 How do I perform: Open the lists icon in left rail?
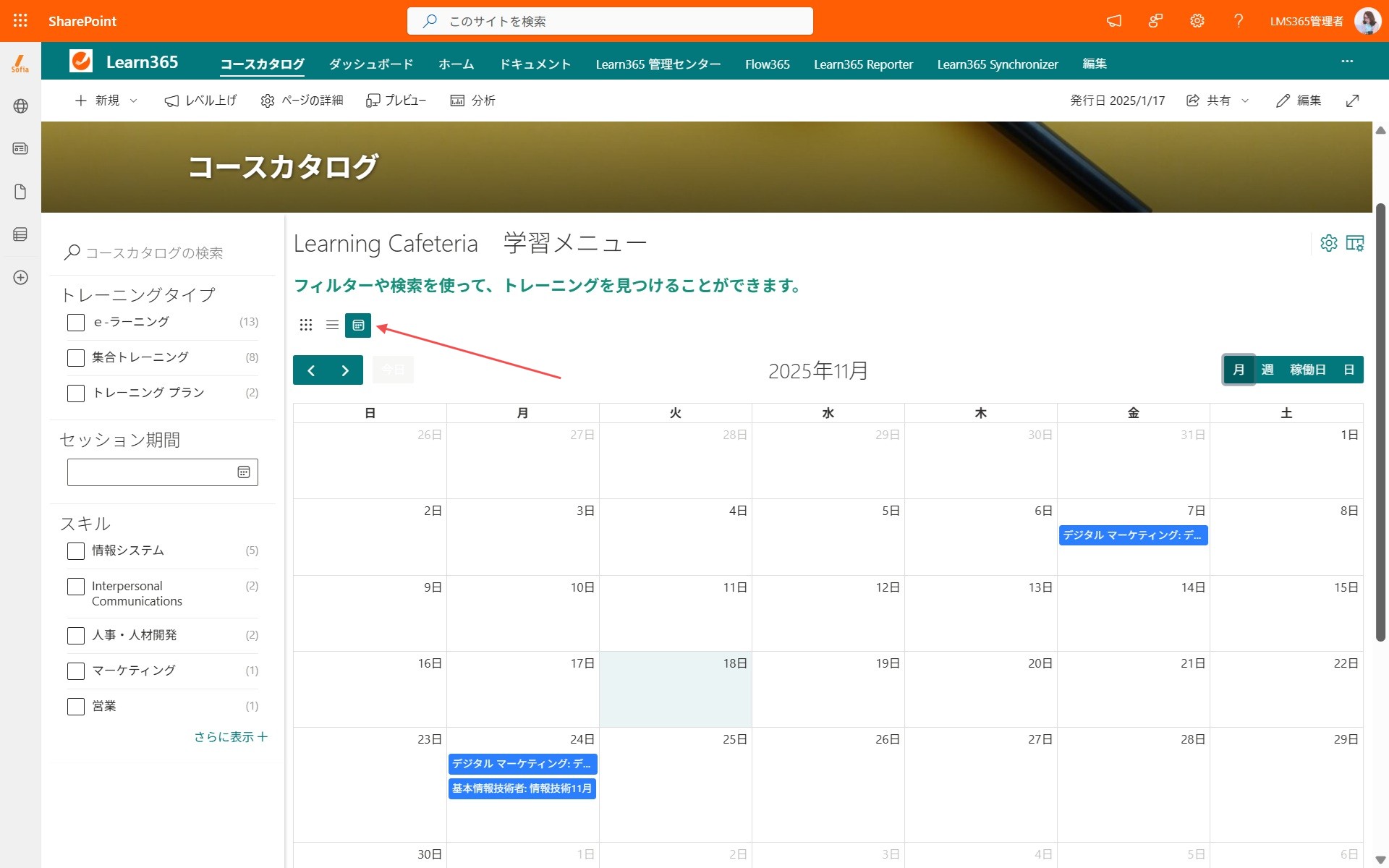(x=20, y=234)
